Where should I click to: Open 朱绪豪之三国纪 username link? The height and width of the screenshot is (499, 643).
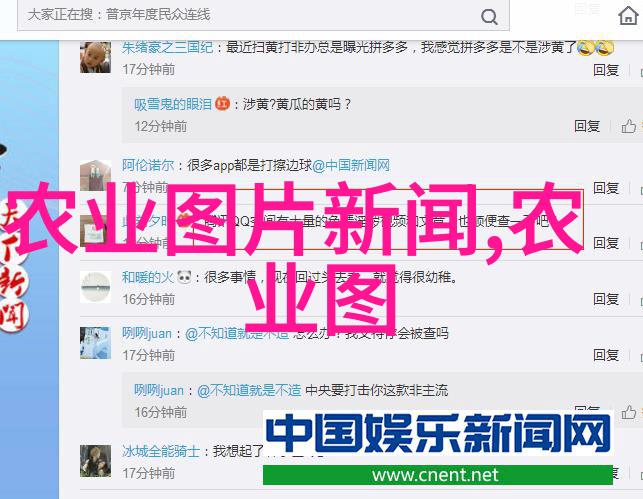167,48
